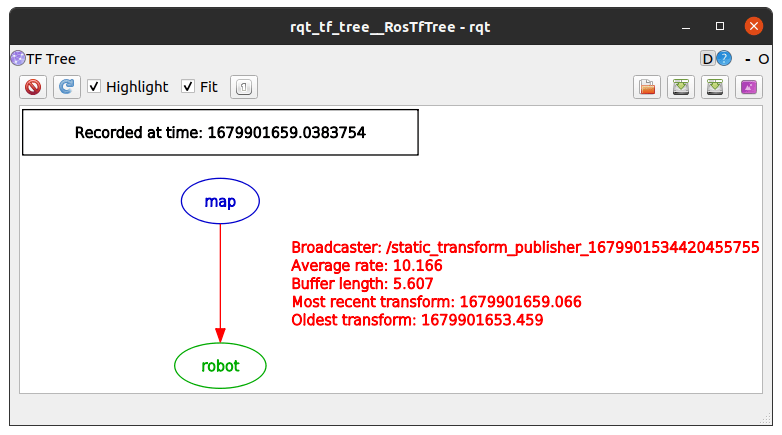Screen dimensions: 782x435
Task: Refresh the TF tree view
Action: click(x=67, y=87)
